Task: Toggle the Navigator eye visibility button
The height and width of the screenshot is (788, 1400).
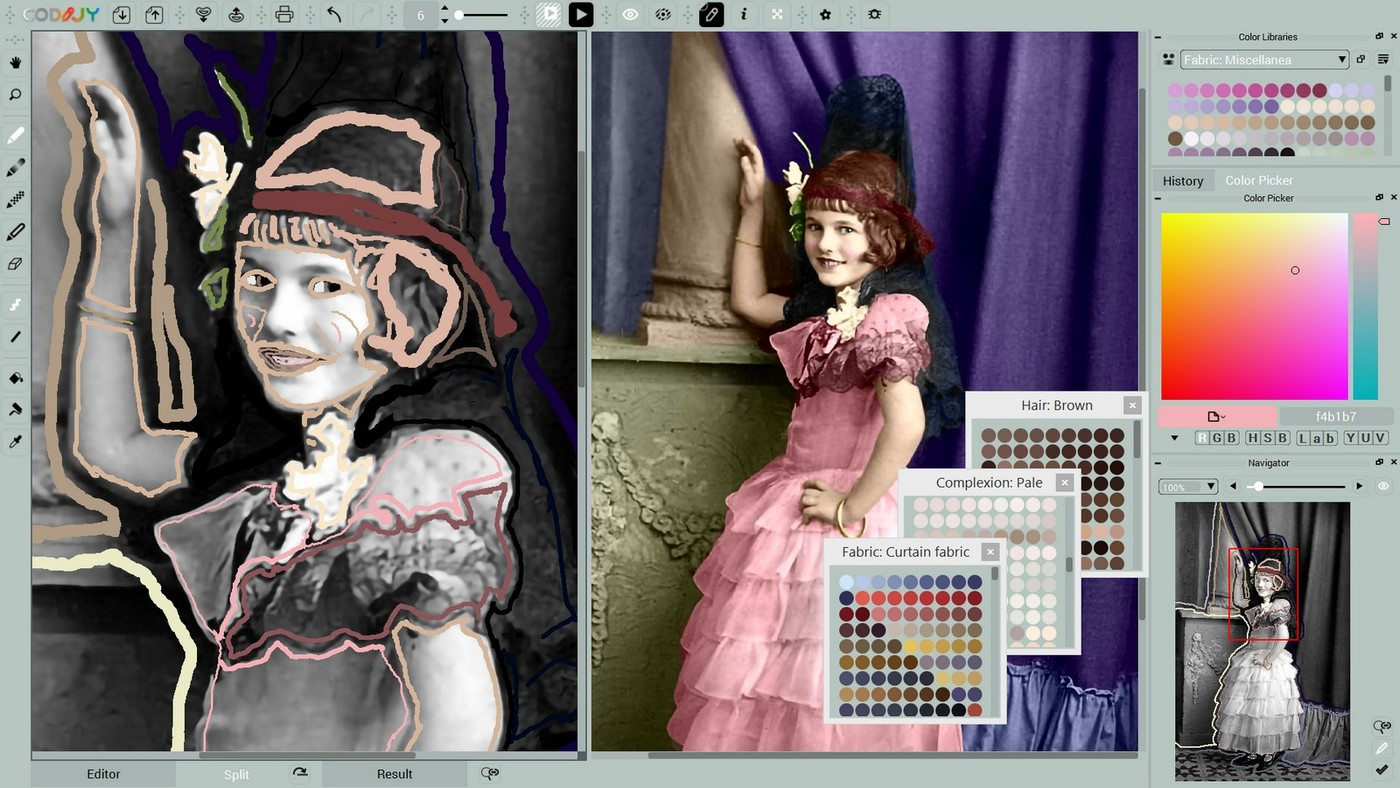Action: tap(1384, 486)
